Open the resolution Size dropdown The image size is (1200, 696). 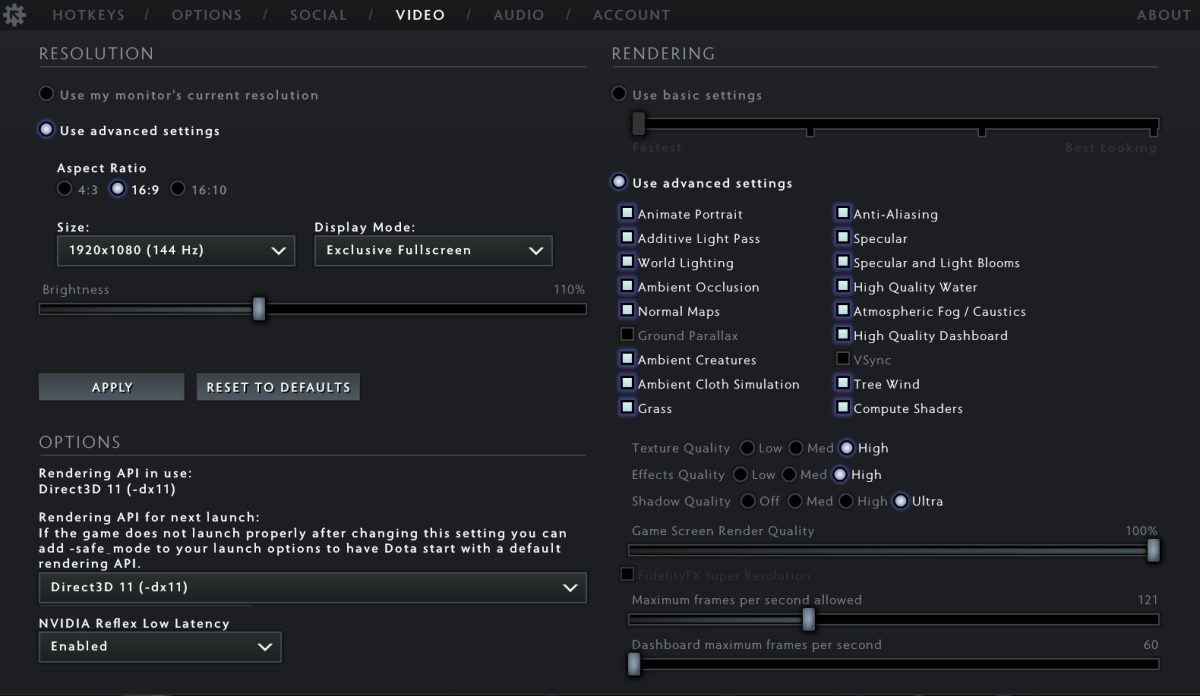click(x=176, y=250)
